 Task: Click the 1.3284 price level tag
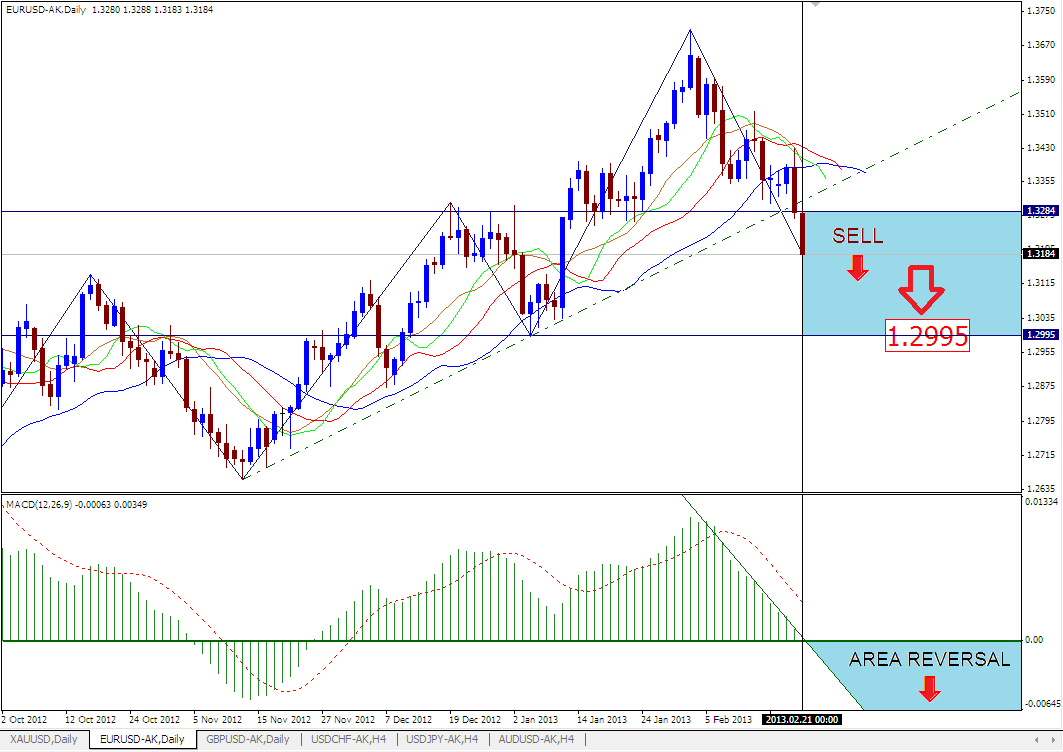[x=1041, y=211]
